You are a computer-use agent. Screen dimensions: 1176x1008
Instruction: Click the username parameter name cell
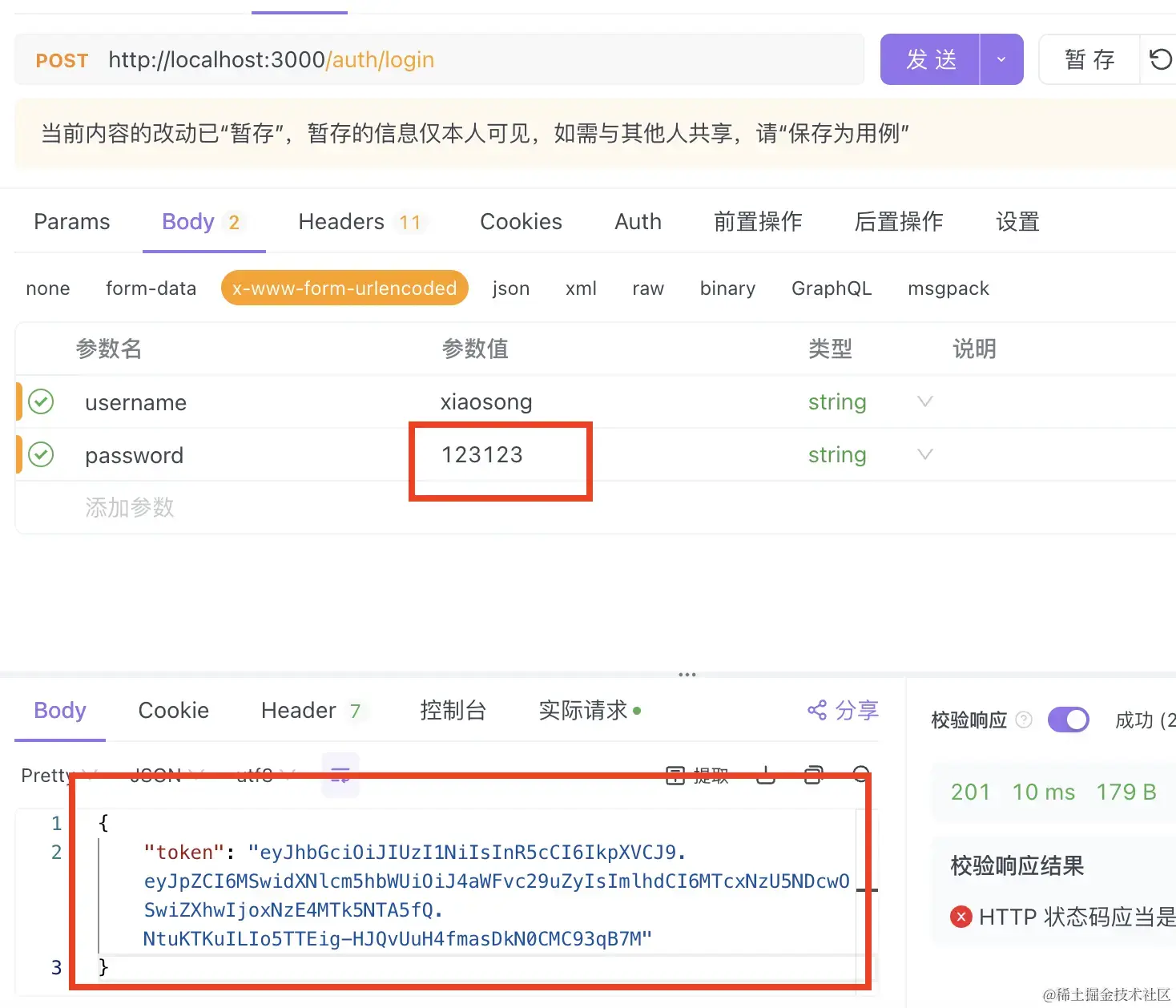pos(135,402)
